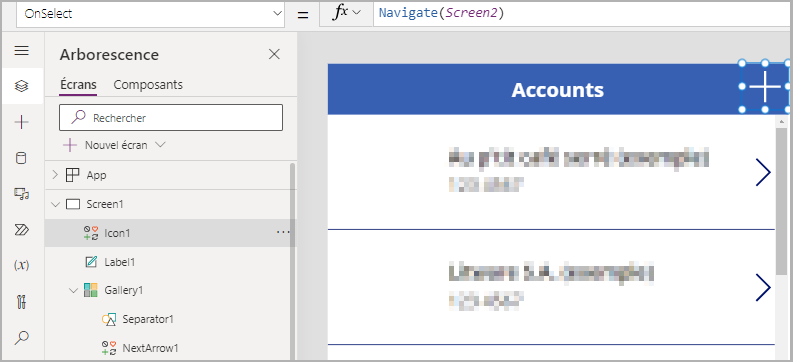Click the Navigate(Screen2) formula bar
This screenshot has width=793, height=363.
point(583,14)
